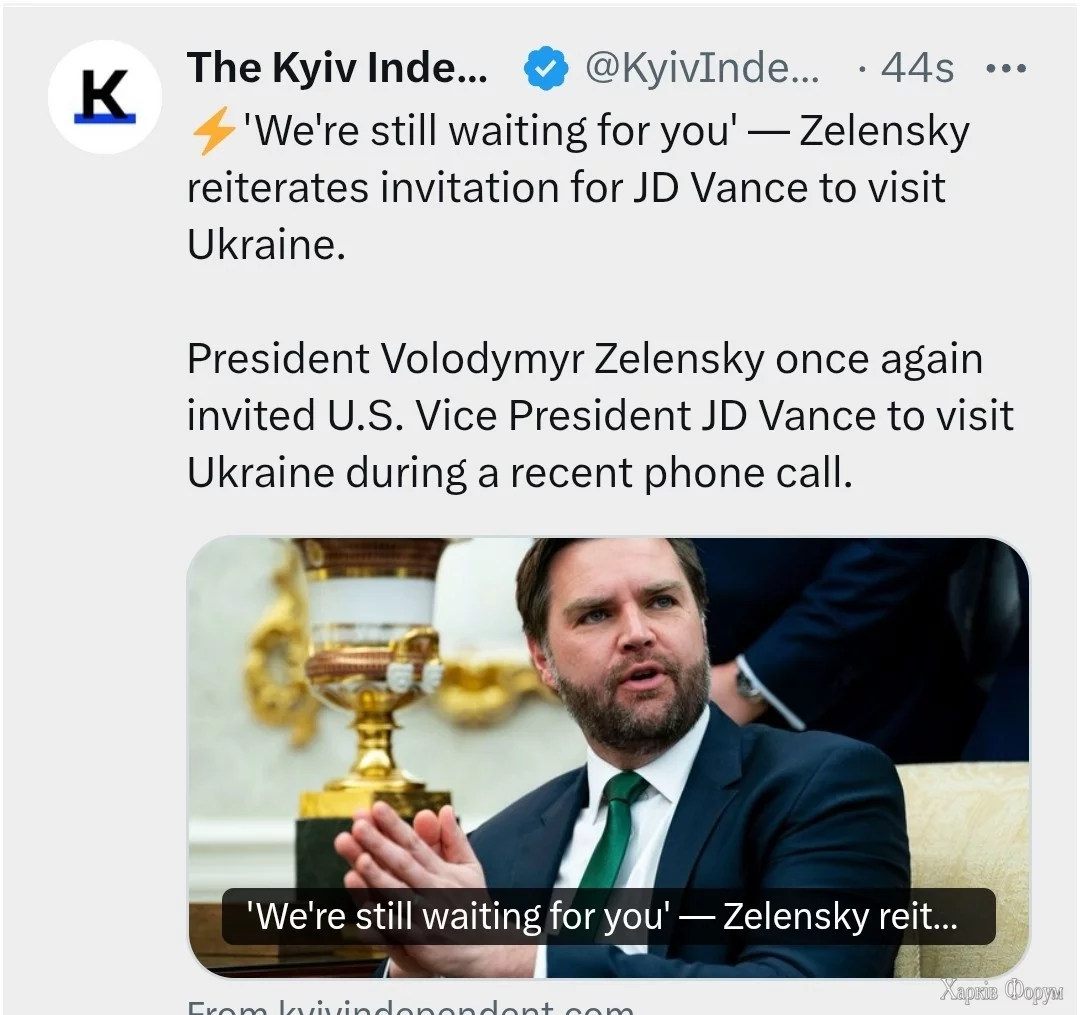The image size is (1080, 1015).
Task: Click the blue verified checkmark badge
Action: click(x=547, y=69)
